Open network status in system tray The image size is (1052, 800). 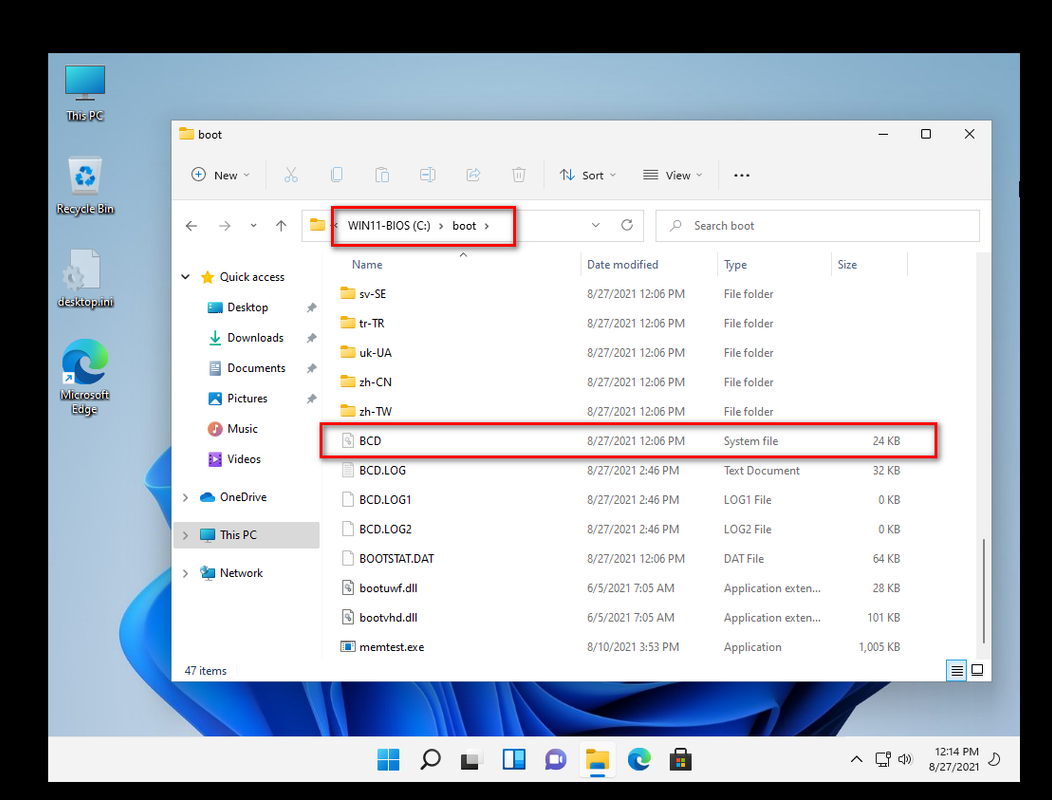(x=883, y=759)
